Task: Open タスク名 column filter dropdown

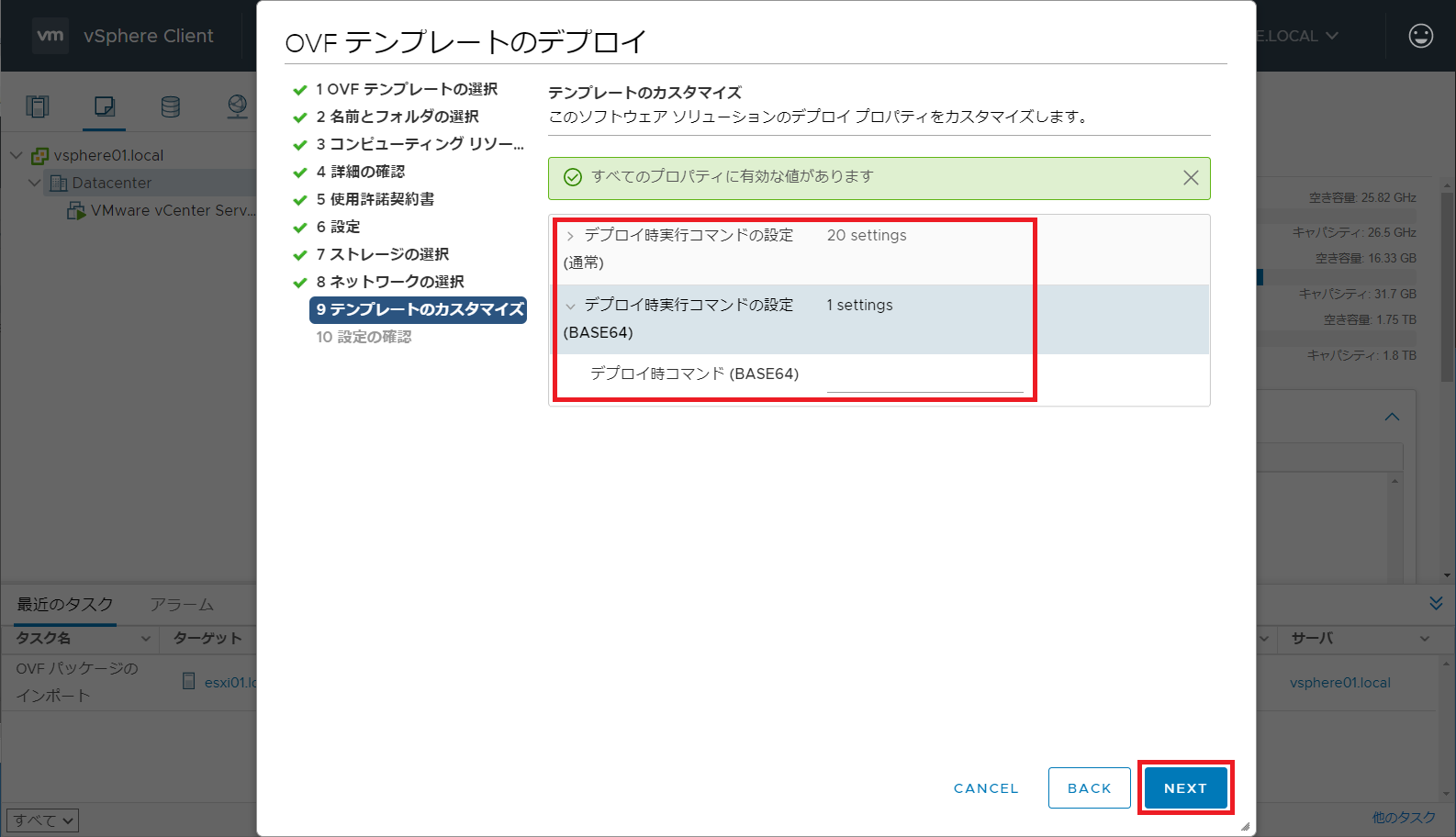Action: click(145, 638)
